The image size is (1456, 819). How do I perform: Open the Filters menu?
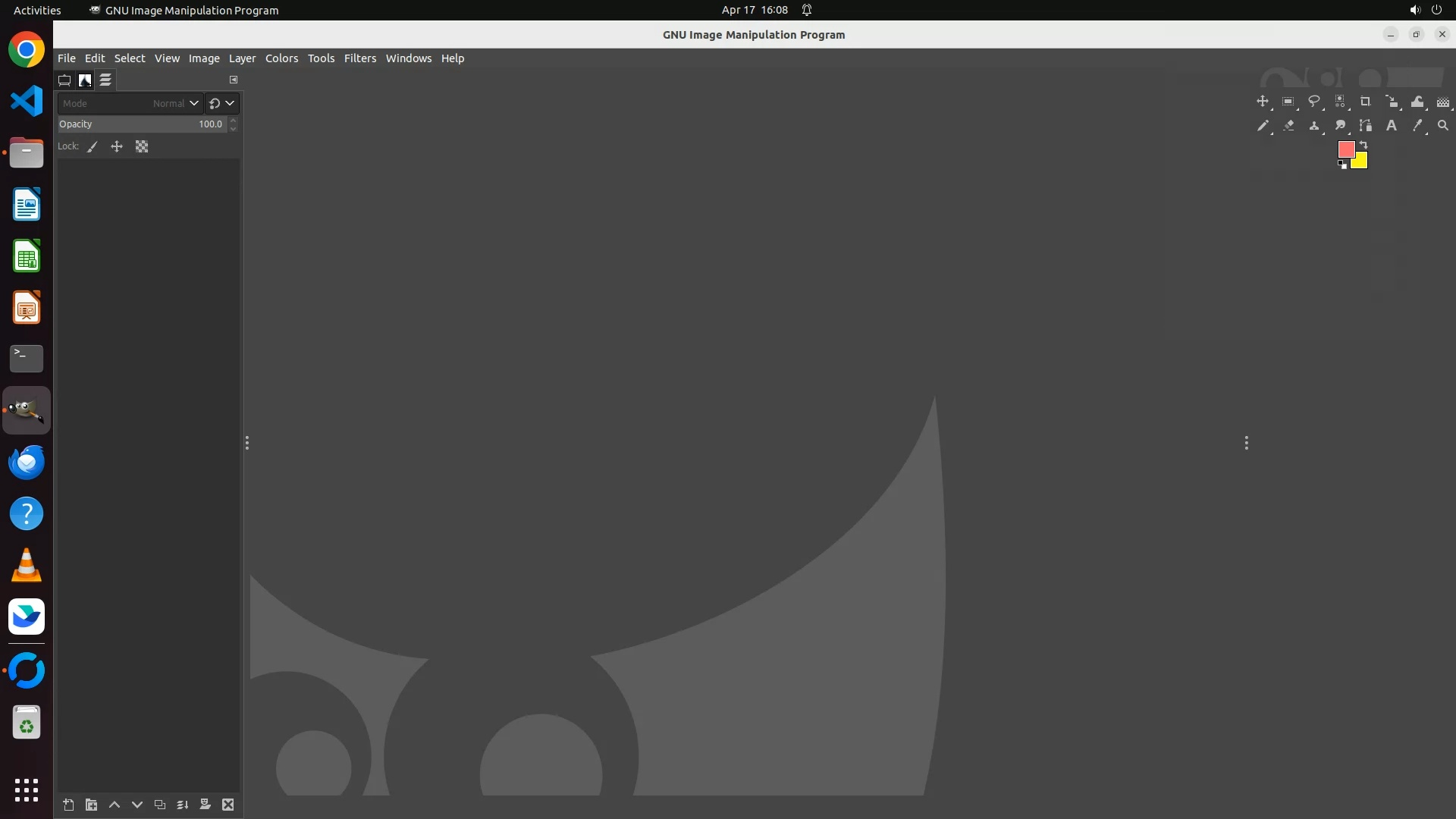[359, 58]
